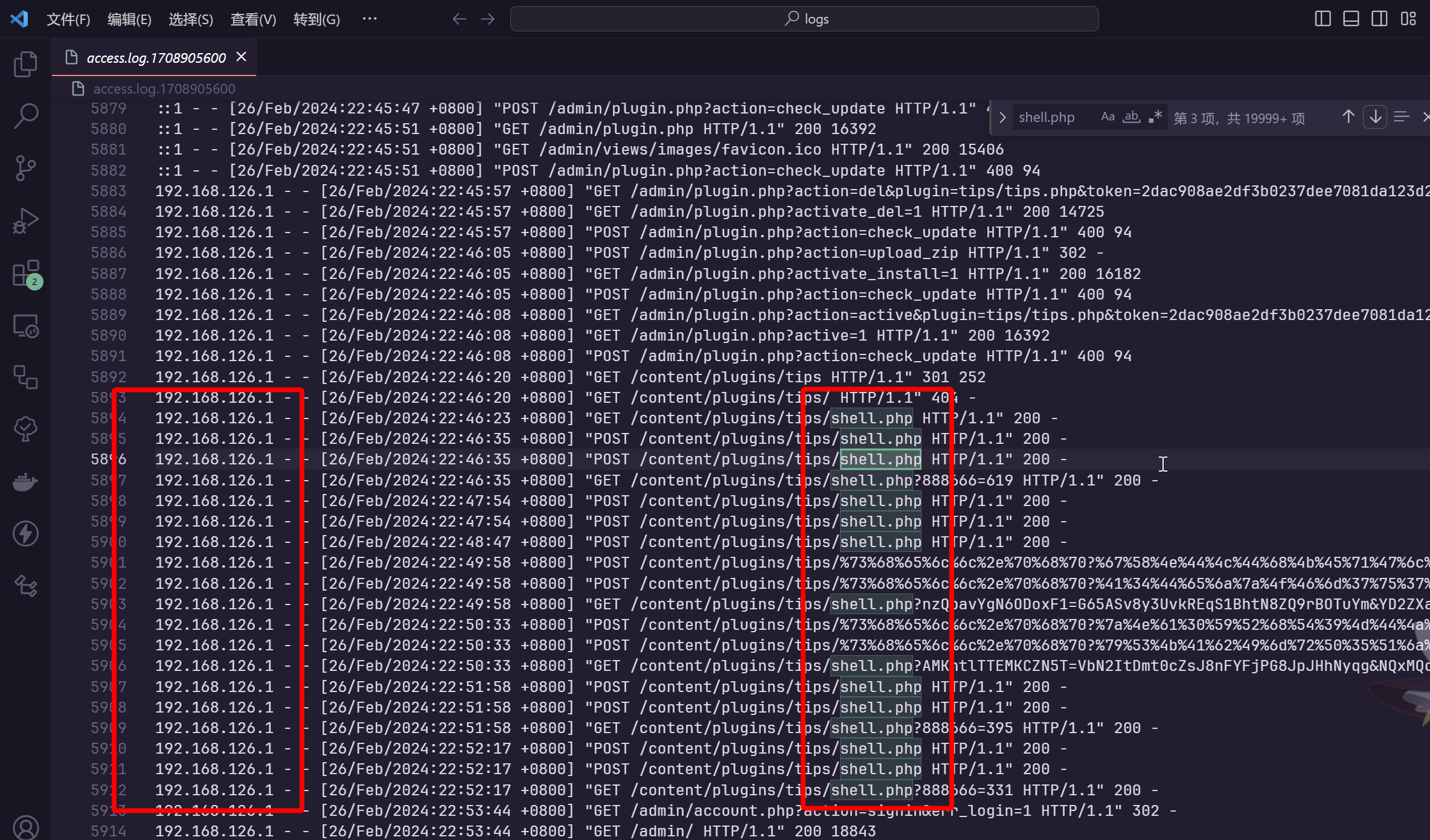Click shell.php?888666=619 on line 5897
The width and height of the screenshot is (1430, 840).
pyautogui.click(x=922, y=481)
